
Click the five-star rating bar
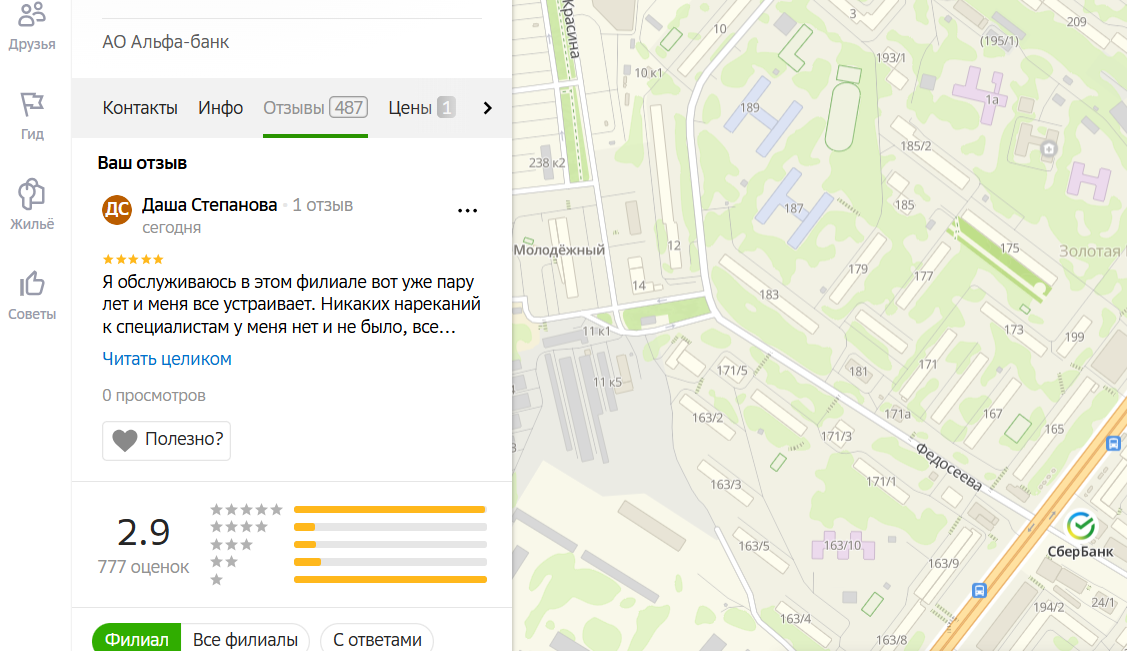(x=390, y=509)
